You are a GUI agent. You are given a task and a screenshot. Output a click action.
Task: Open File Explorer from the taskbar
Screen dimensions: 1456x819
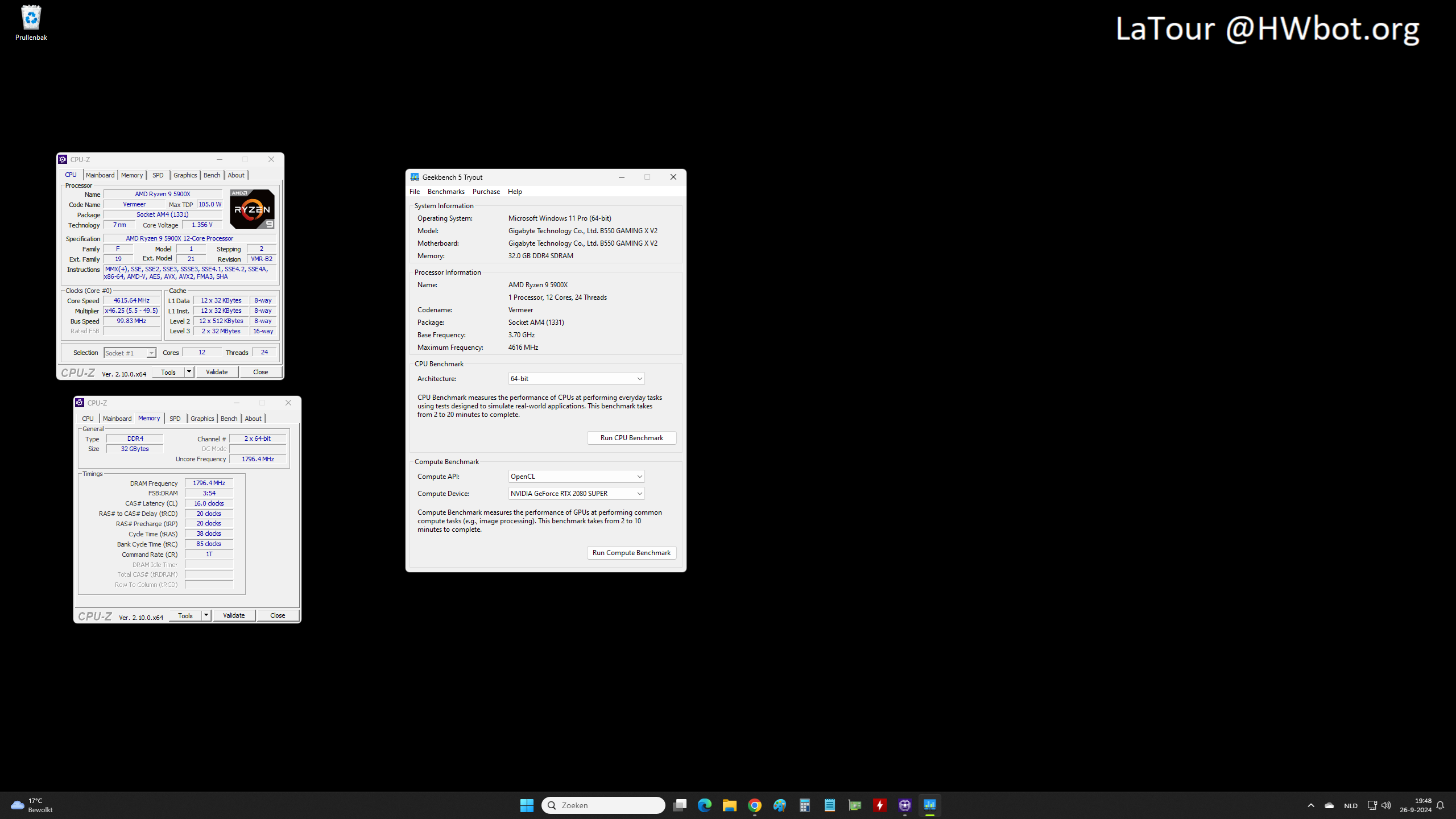click(730, 805)
